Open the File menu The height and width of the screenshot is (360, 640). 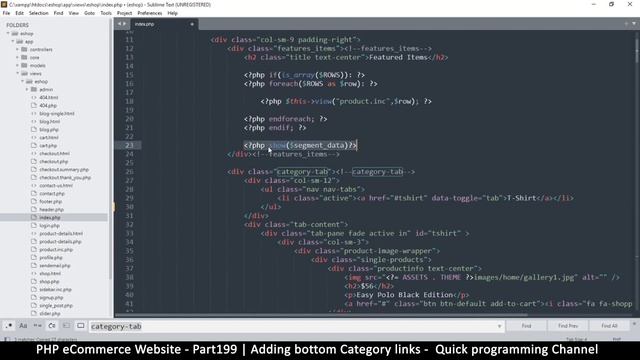pos(6,13)
